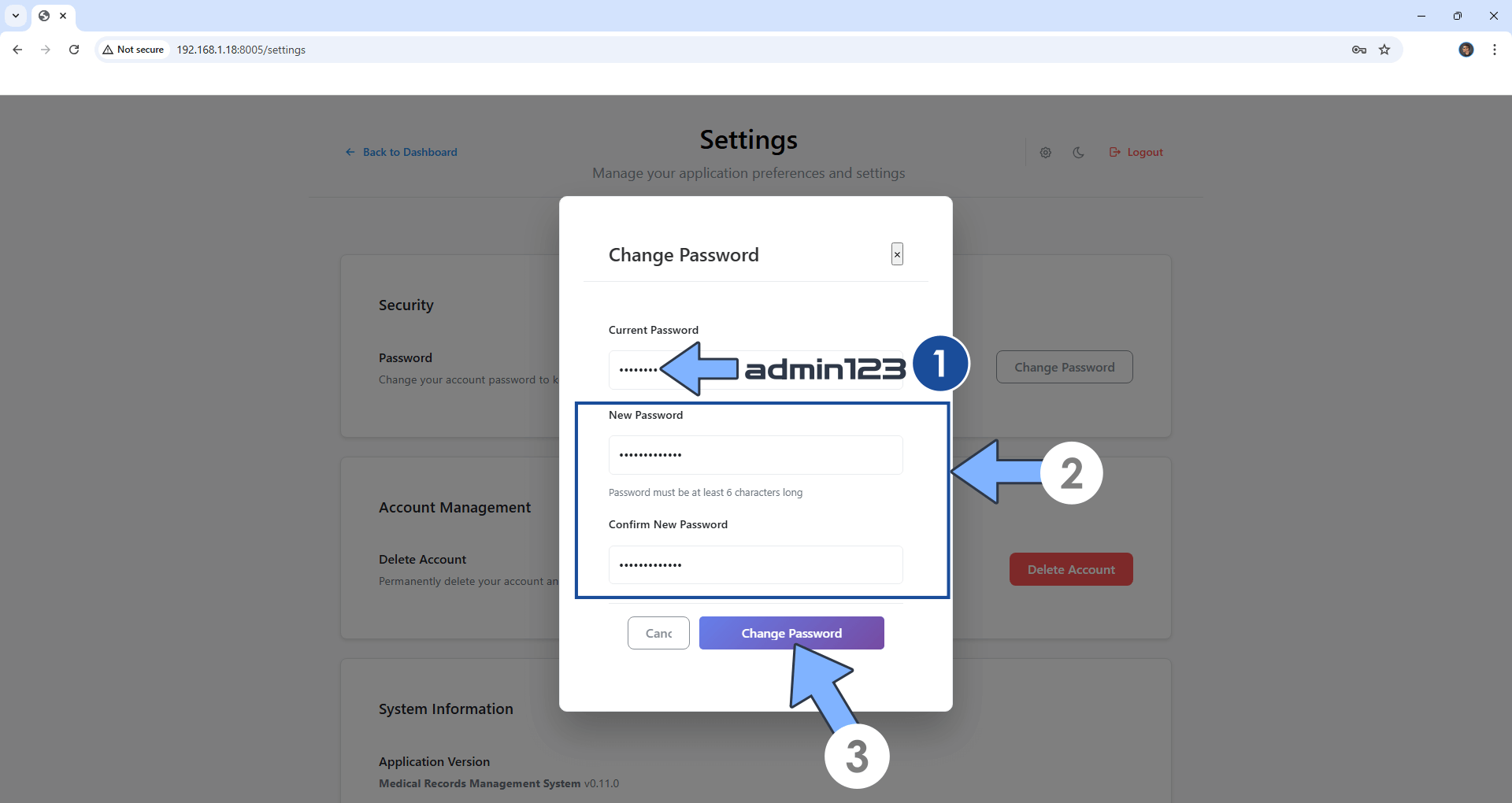Click the red Delete Account button
The width and height of the screenshot is (1512, 803).
(1071, 569)
